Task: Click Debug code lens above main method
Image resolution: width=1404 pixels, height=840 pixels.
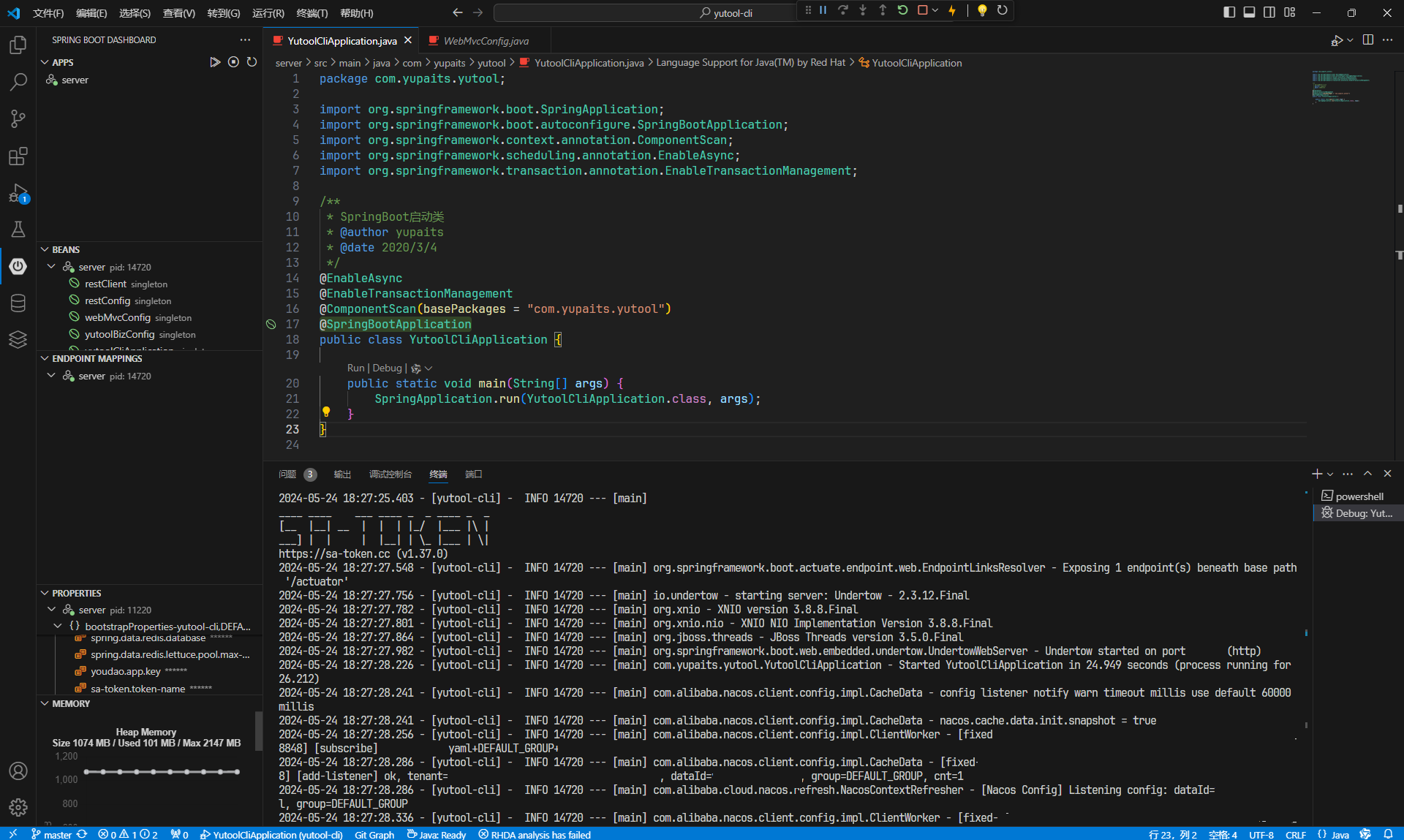Action: (x=387, y=368)
